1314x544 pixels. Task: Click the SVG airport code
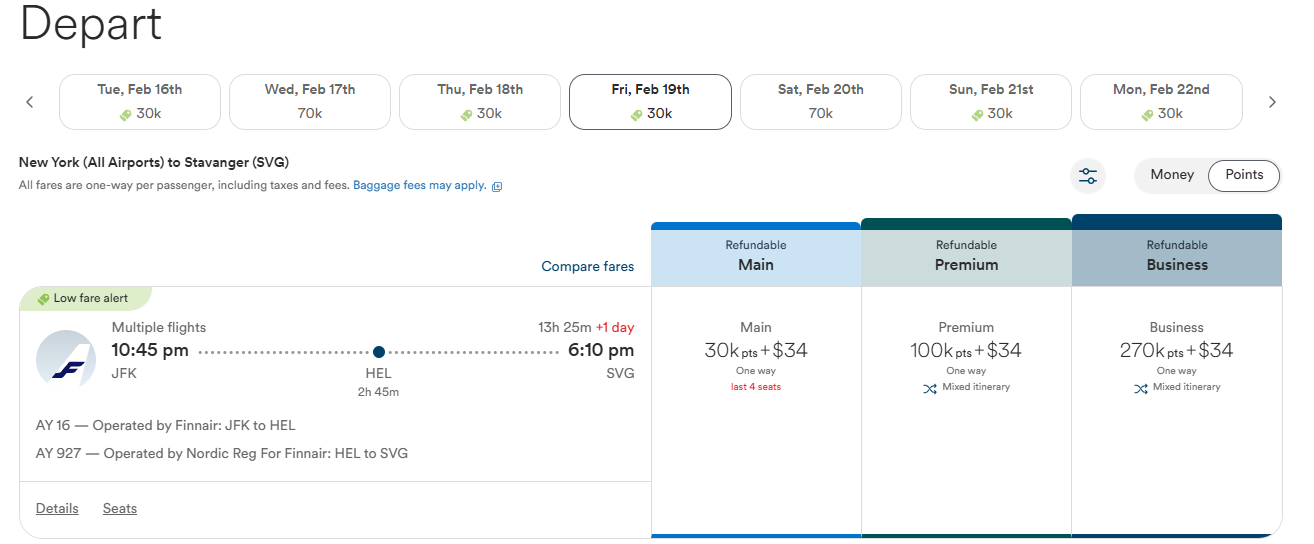(620, 374)
